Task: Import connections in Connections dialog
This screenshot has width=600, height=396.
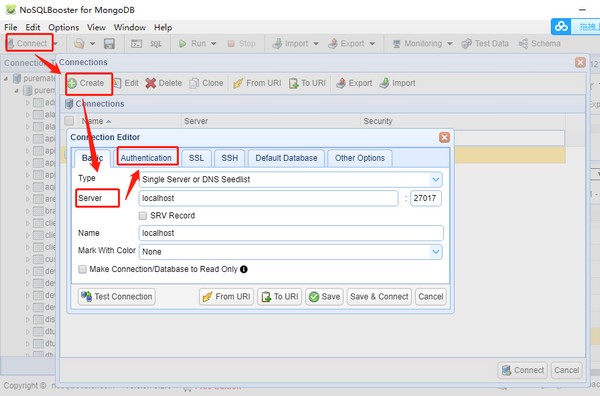Action: pos(398,83)
